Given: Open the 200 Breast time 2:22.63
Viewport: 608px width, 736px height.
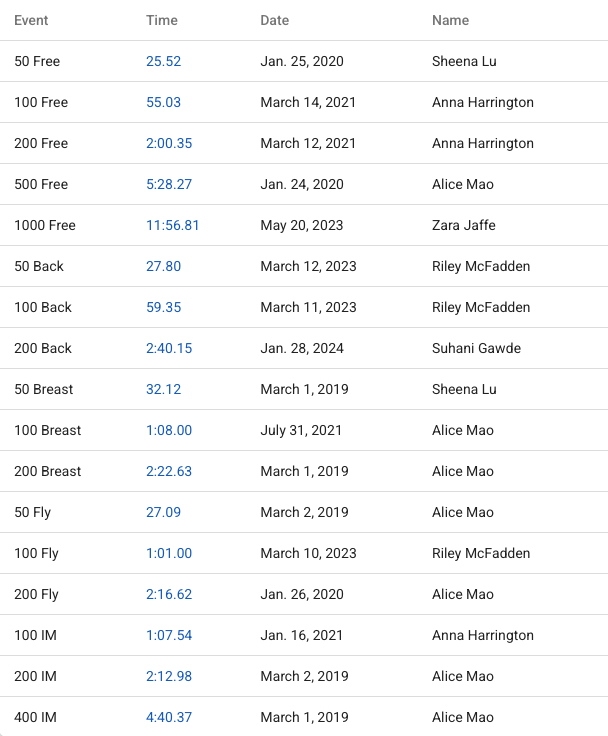Looking at the screenshot, I should [169, 471].
